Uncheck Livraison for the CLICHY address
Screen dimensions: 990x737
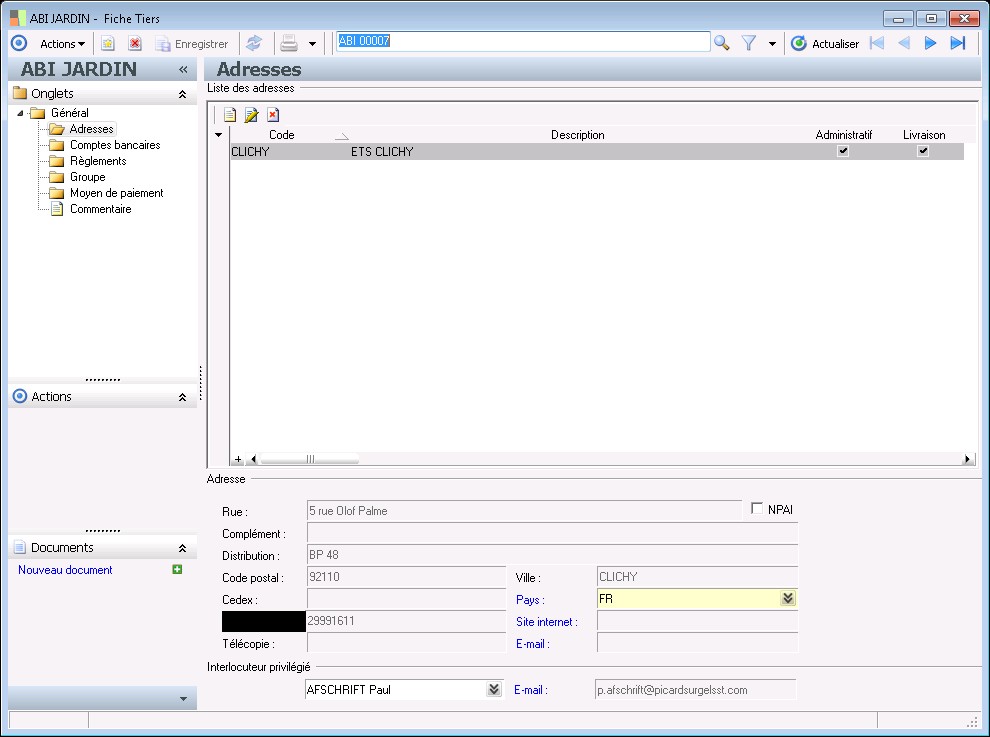coord(923,152)
